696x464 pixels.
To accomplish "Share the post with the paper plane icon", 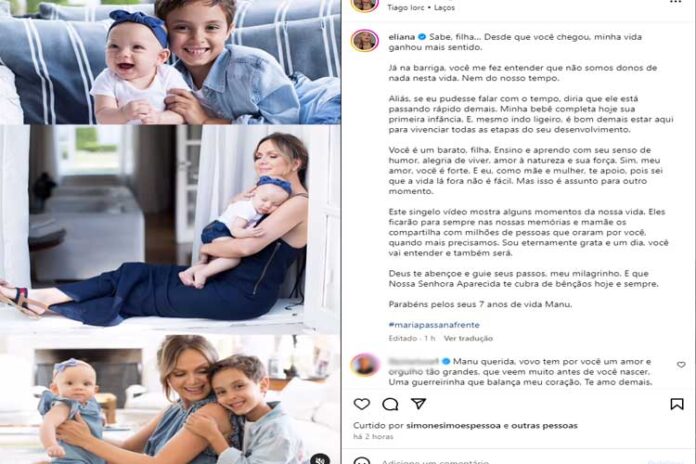I will [418, 403].
